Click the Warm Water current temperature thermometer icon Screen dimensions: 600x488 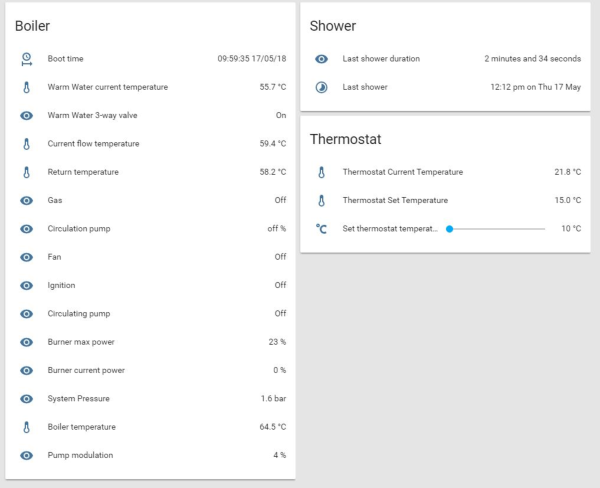point(27,87)
